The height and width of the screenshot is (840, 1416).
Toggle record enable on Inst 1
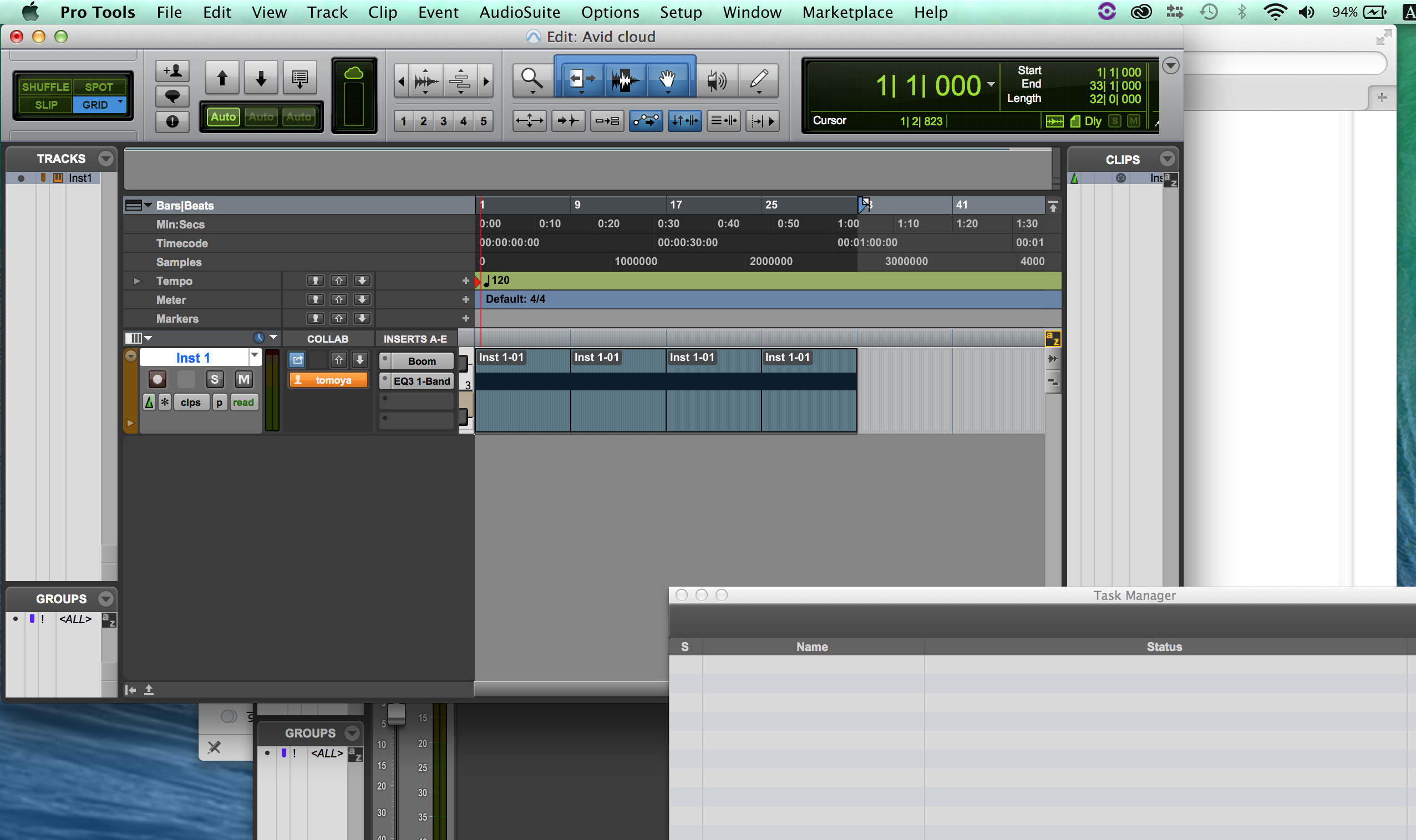click(157, 379)
